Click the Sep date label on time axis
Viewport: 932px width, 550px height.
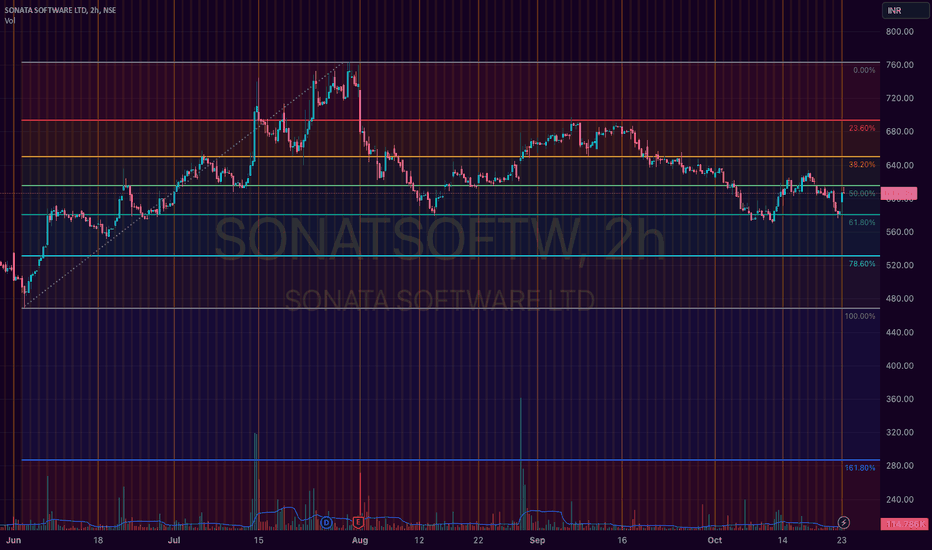point(537,540)
